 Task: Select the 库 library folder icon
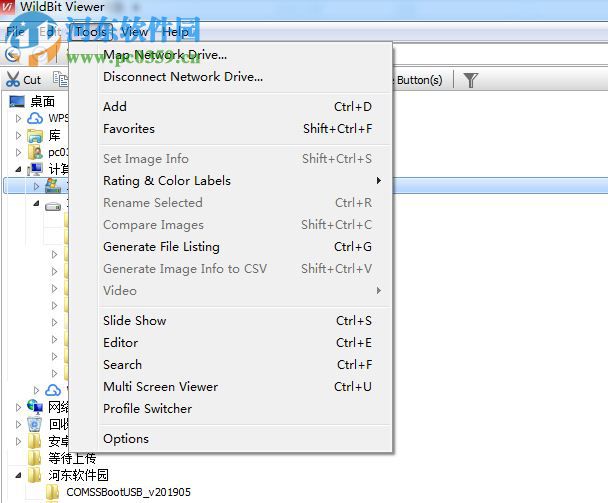pyautogui.click(x=35, y=135)
